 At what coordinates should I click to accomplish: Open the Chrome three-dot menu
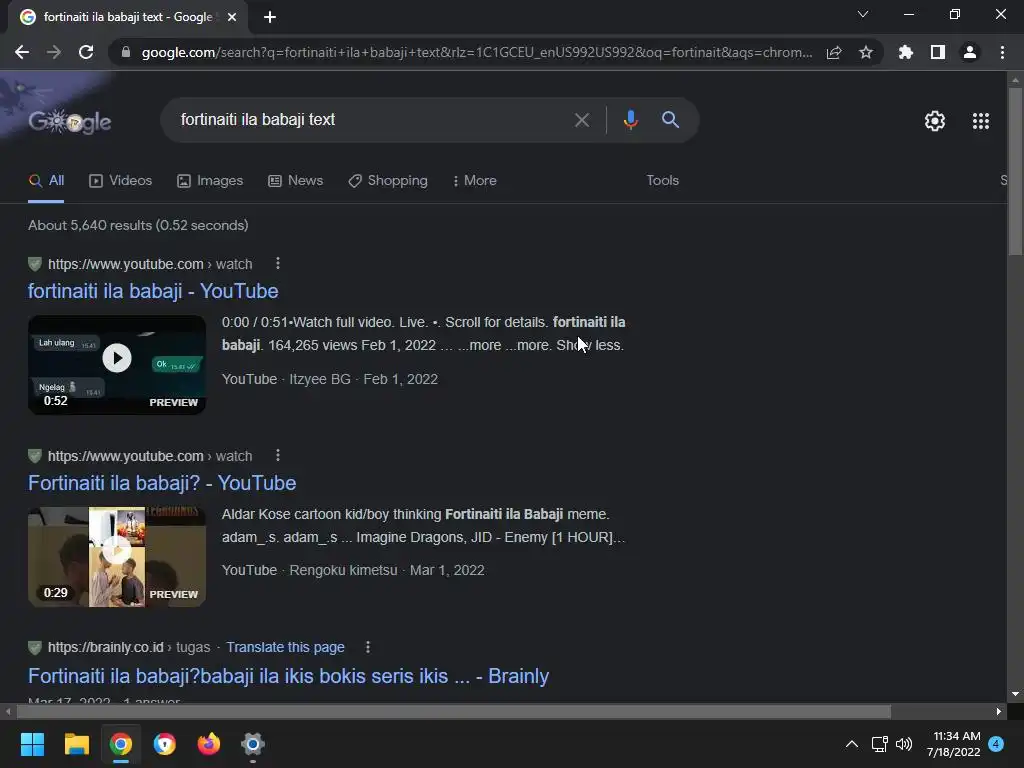(1002, 52)
